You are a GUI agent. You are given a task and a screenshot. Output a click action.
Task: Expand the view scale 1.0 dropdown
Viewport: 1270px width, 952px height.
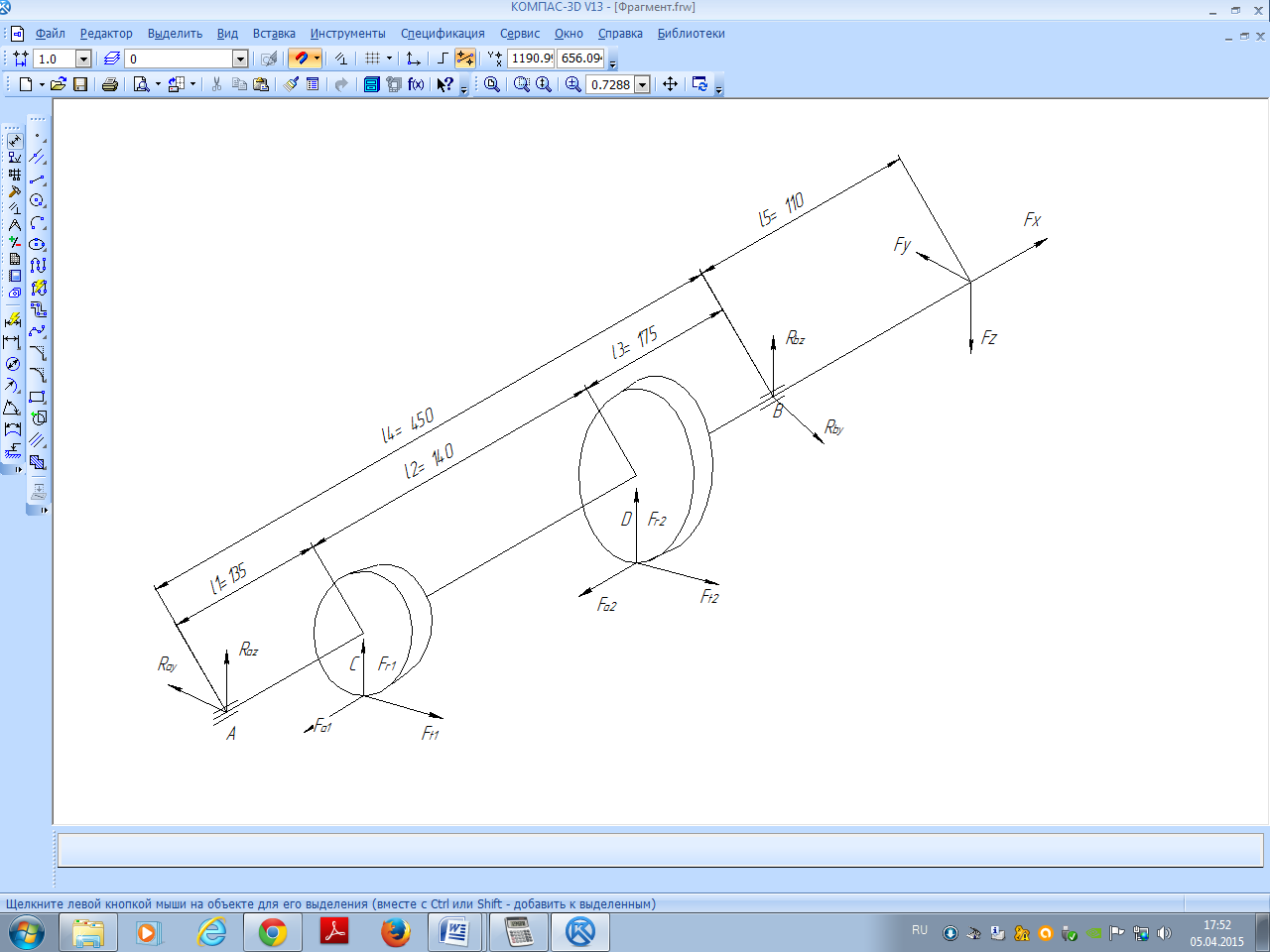tap(83, 59)
